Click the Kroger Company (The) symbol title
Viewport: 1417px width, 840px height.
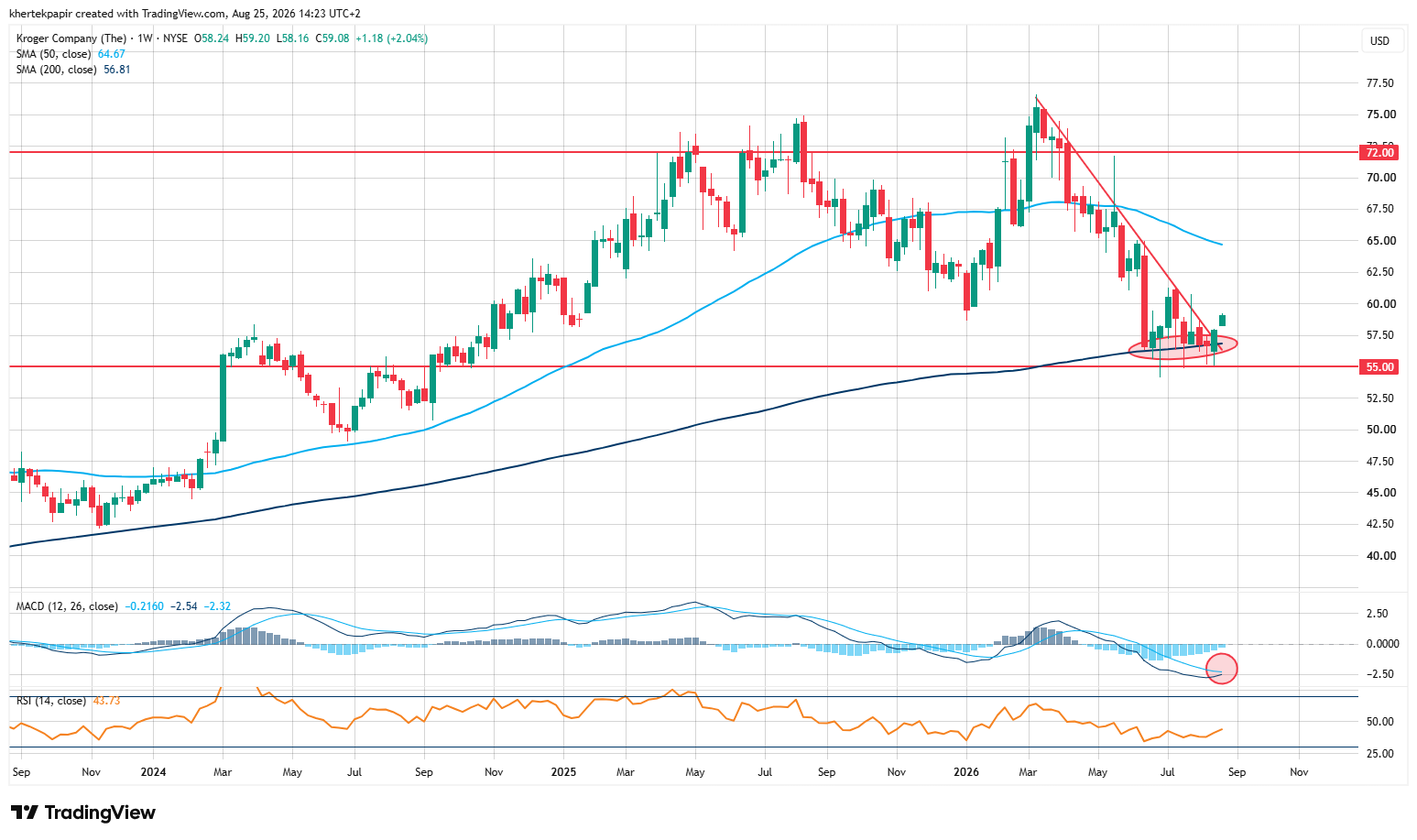click(x=71, y=38)
